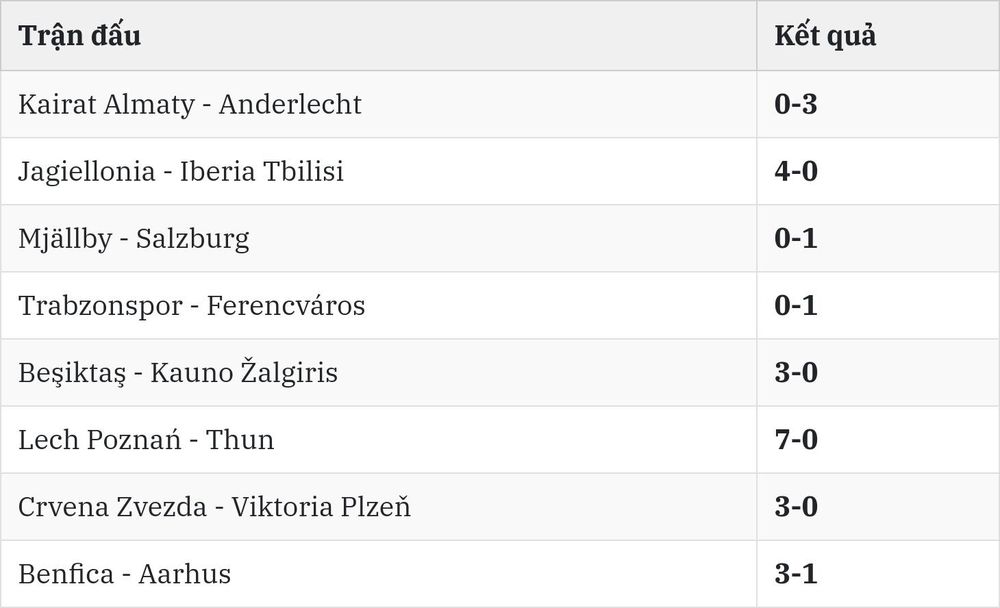Click the 'Trận đấu' column header

80,36
